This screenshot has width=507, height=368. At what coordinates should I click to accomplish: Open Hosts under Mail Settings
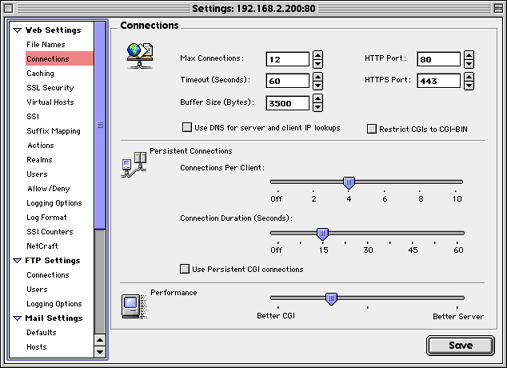click(37, 347)
